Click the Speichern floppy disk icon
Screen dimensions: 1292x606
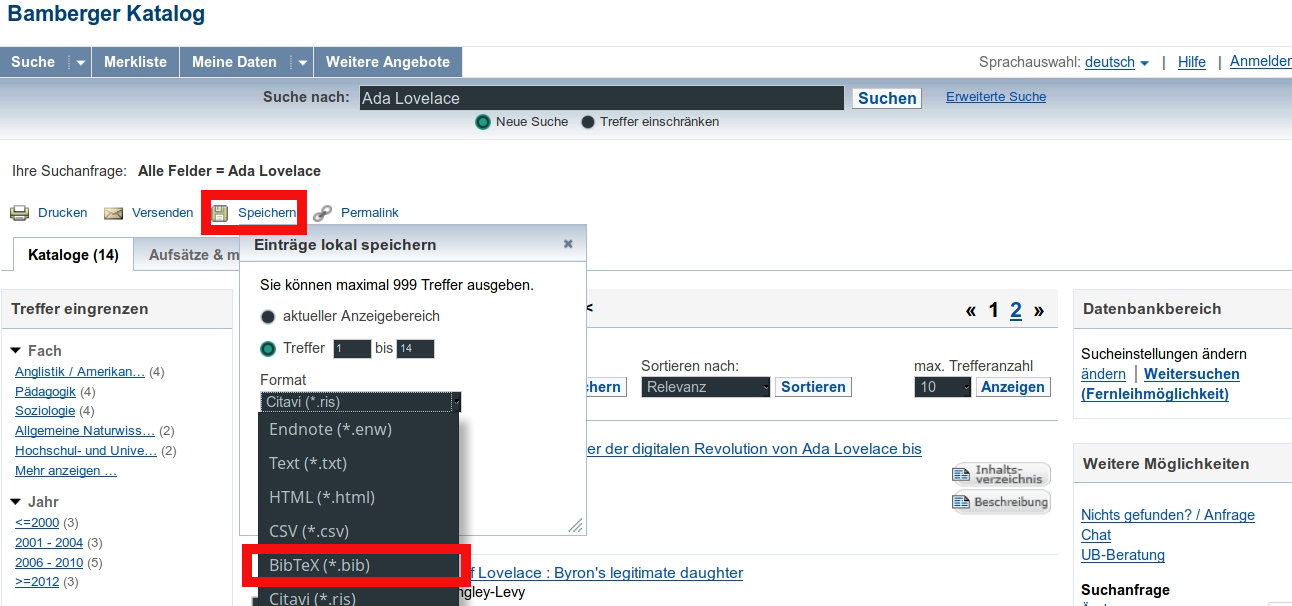220,213
